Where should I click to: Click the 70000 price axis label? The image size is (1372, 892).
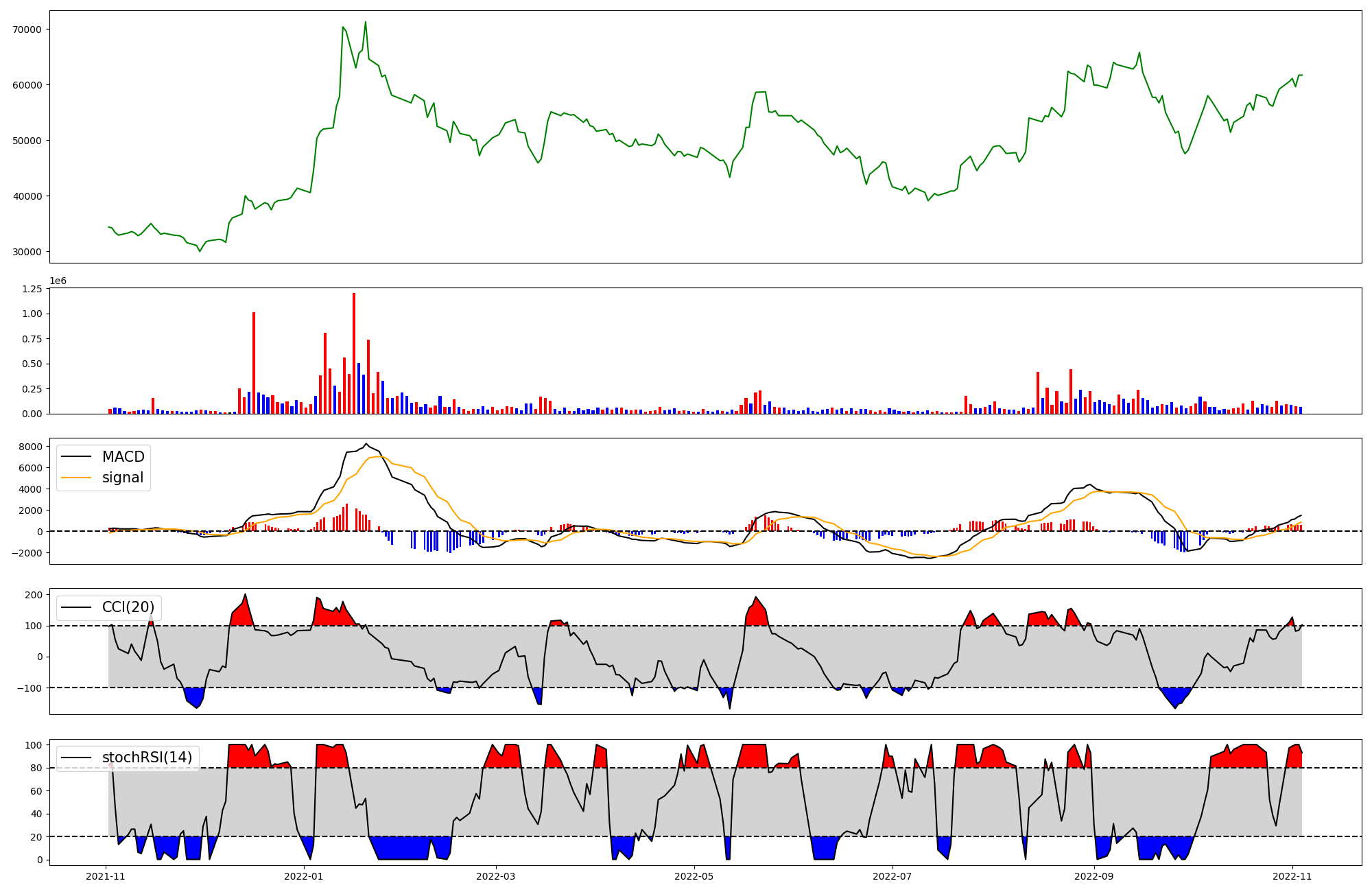coord(27,30)
